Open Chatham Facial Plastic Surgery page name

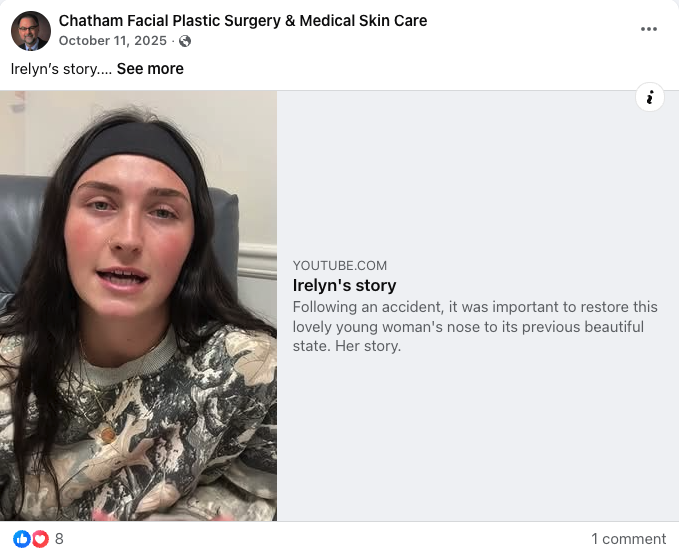[x=243, y=20]
